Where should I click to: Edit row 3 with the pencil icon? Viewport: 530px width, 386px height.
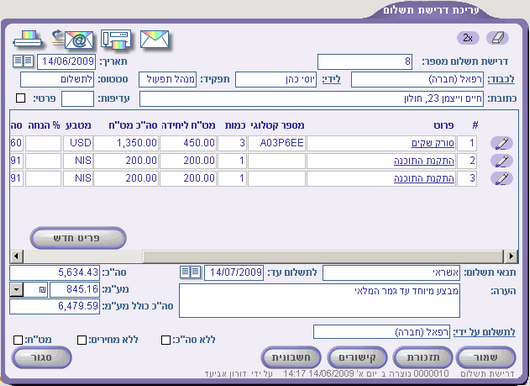pos(502,178)
